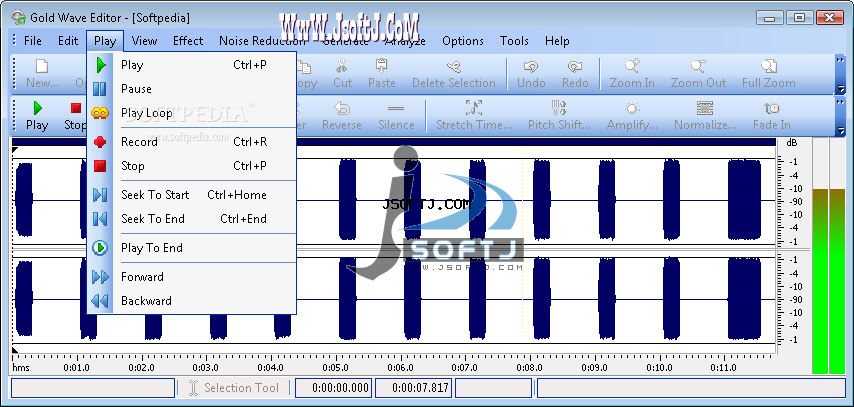Open the Help menu
Screen dimensions: 854x407
pos(557,41)
